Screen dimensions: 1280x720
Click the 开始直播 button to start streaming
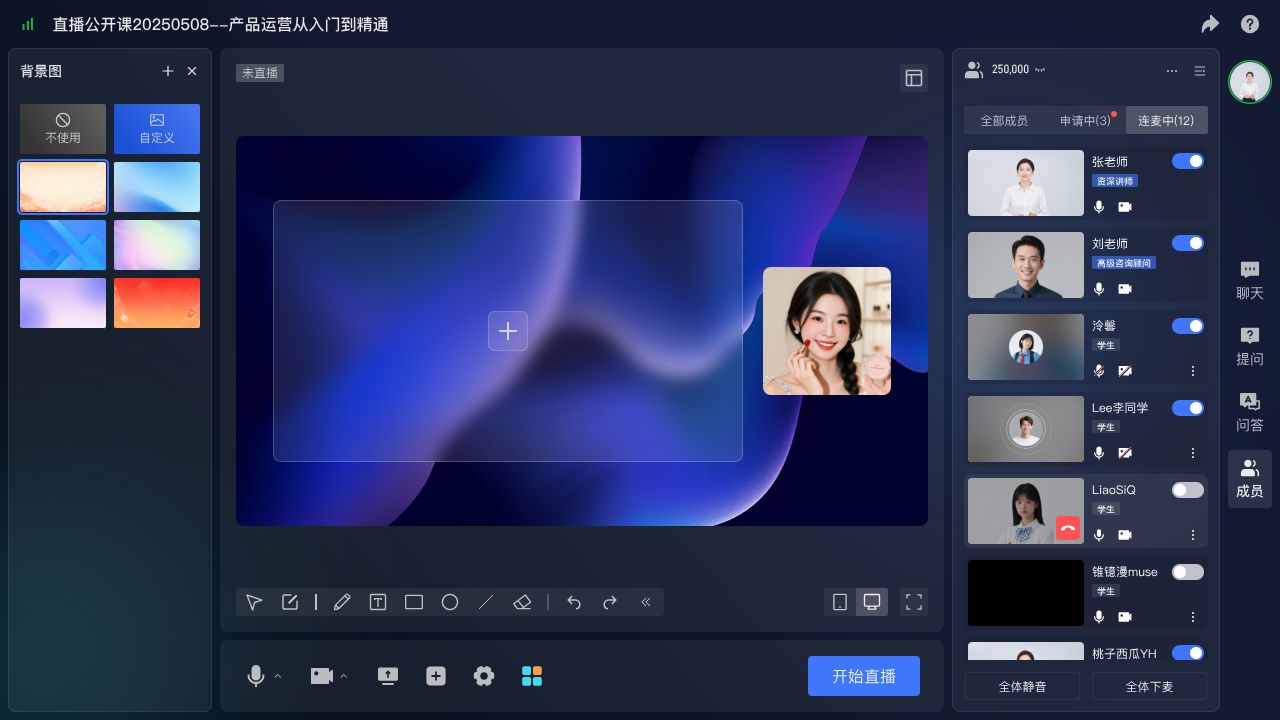pyautogui.click(x=863, y=676)
